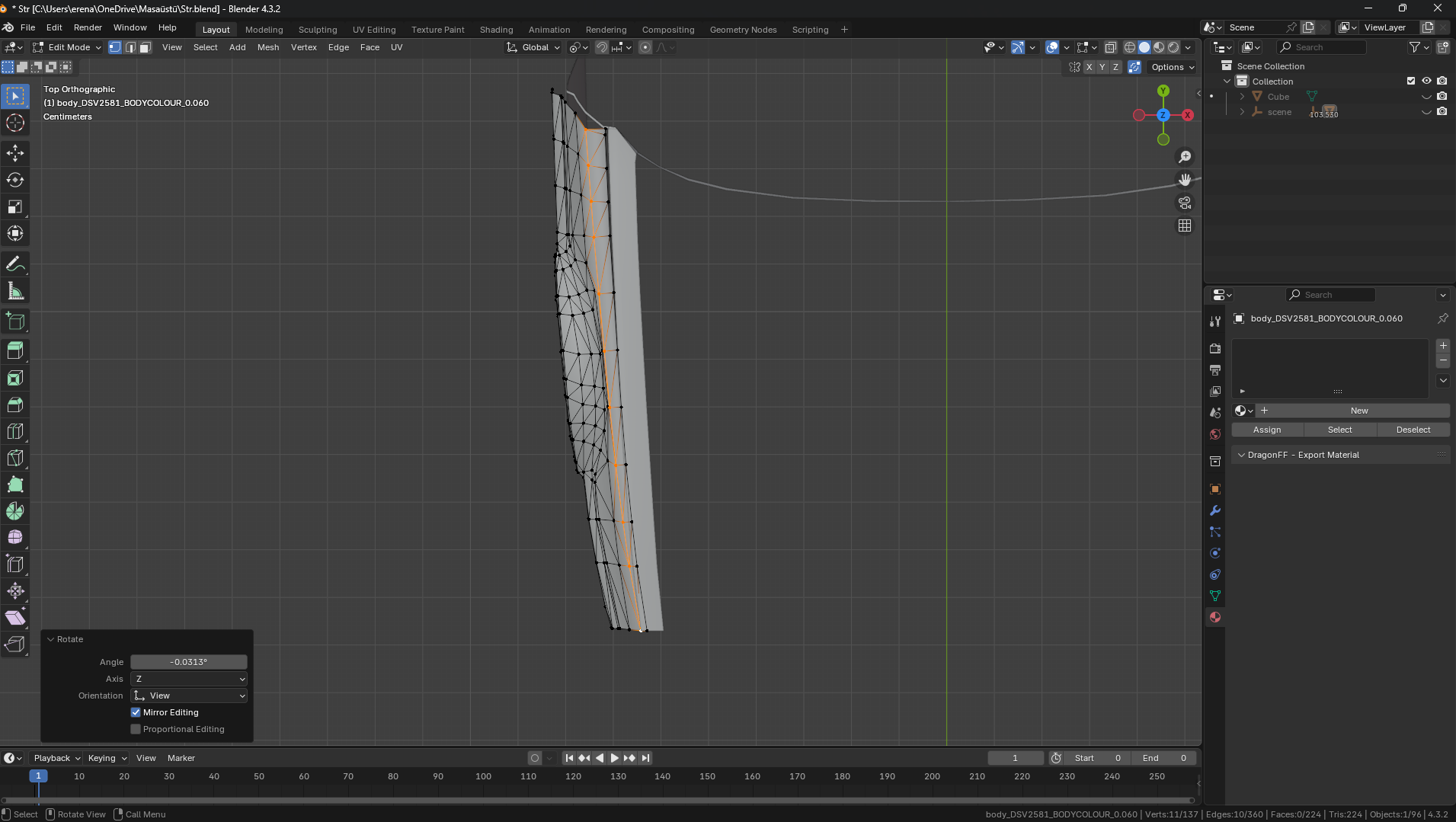The width and height of the screenshot is (1456, 822).
Task: Open the Edit Mode dropdown
Action: pyautogui.click(x=66, y=47)
